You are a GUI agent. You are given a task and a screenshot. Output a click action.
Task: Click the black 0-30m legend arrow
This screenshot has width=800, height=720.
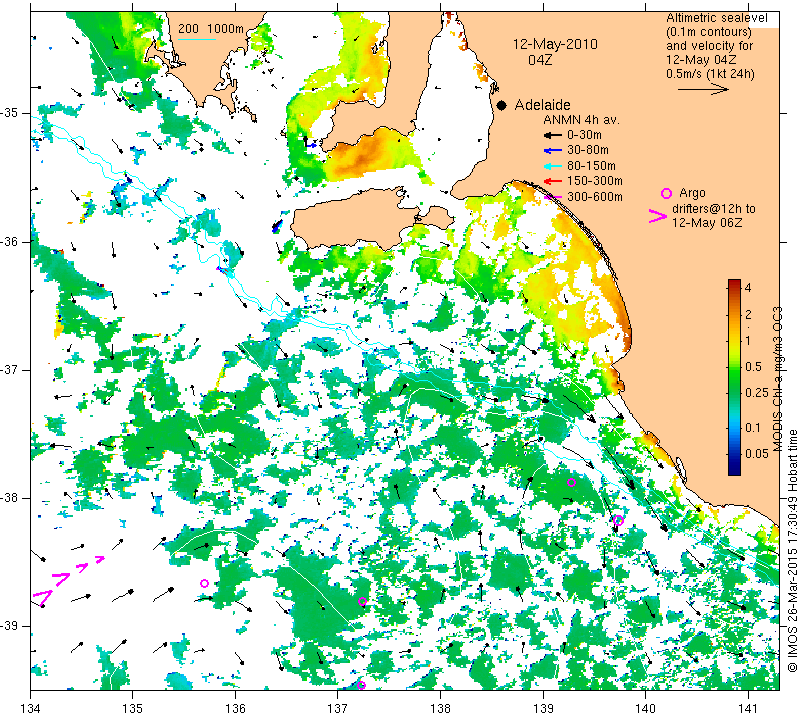click(553, 136)
